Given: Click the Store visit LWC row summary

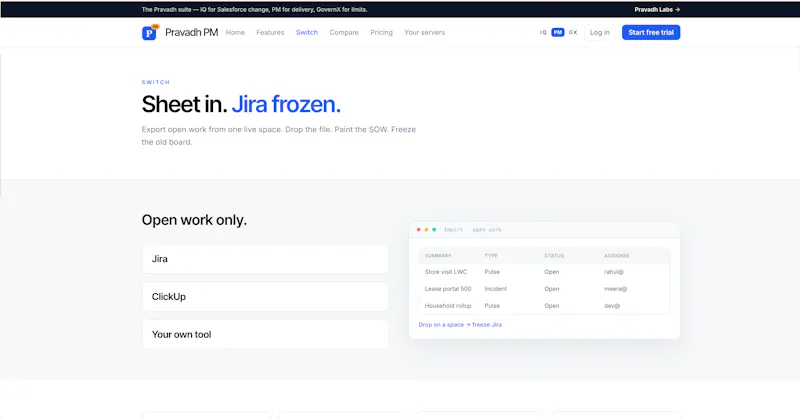Looking at the screenshot, I should coord(446,272).
